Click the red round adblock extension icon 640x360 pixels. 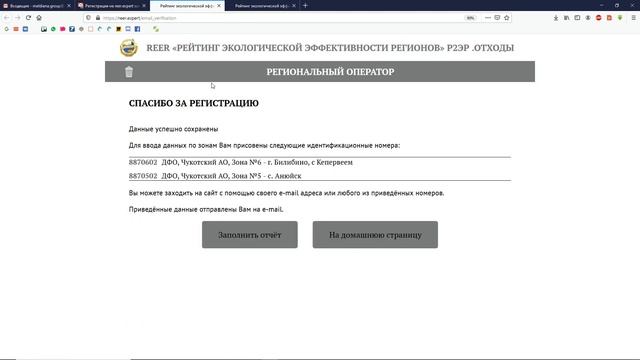coord(598,18)
